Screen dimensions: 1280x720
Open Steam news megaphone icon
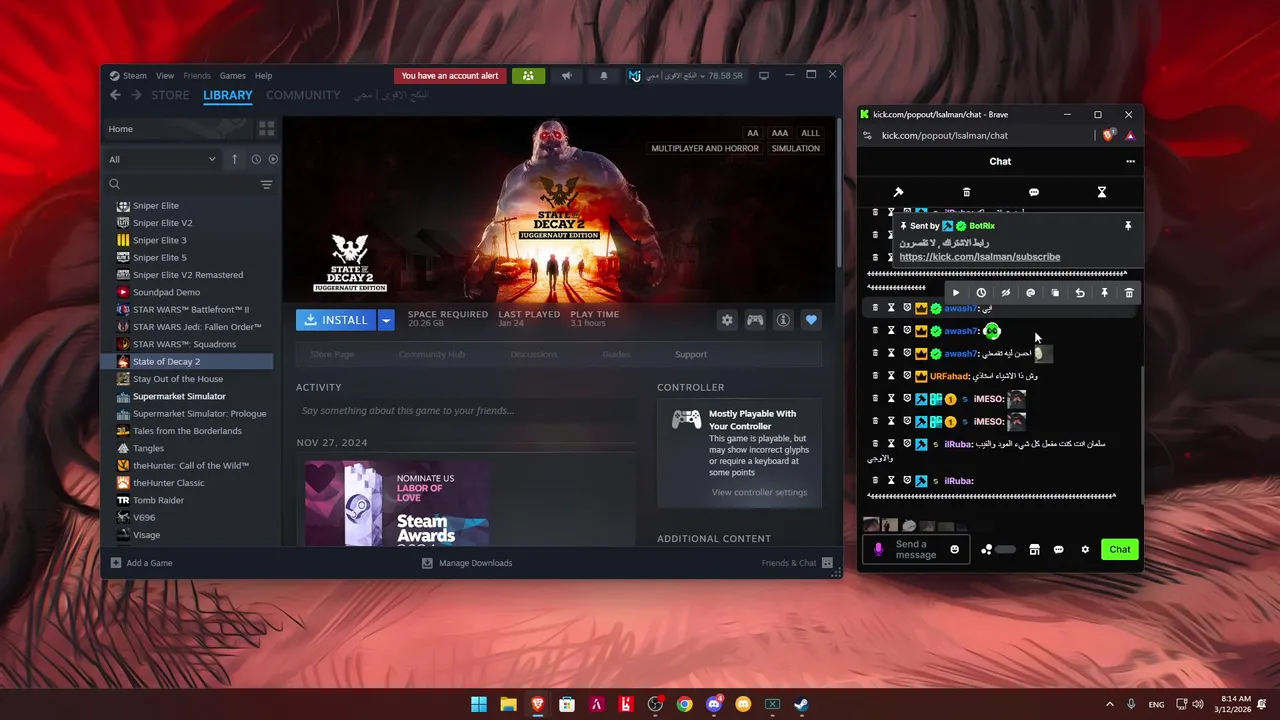[566, 76]
